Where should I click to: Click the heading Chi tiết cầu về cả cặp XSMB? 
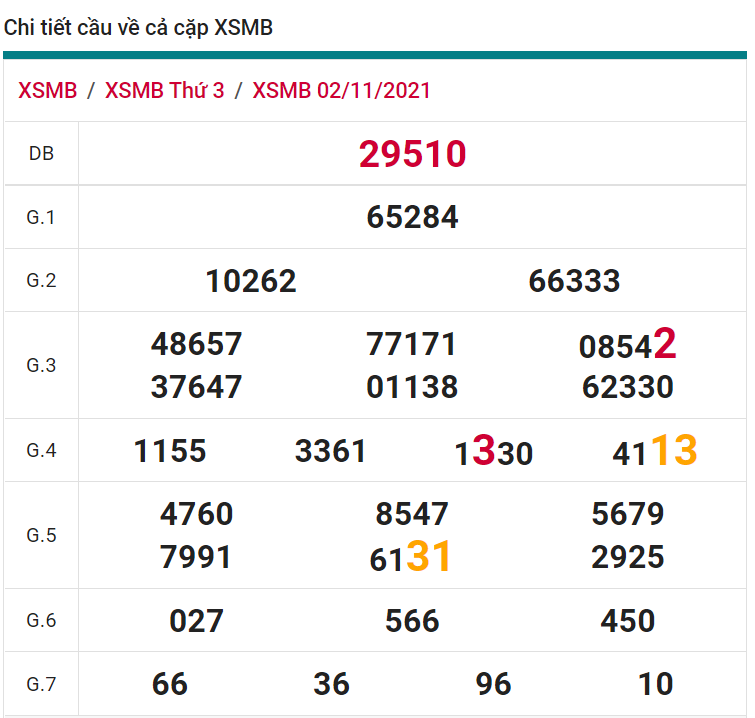tap(138, 28)
